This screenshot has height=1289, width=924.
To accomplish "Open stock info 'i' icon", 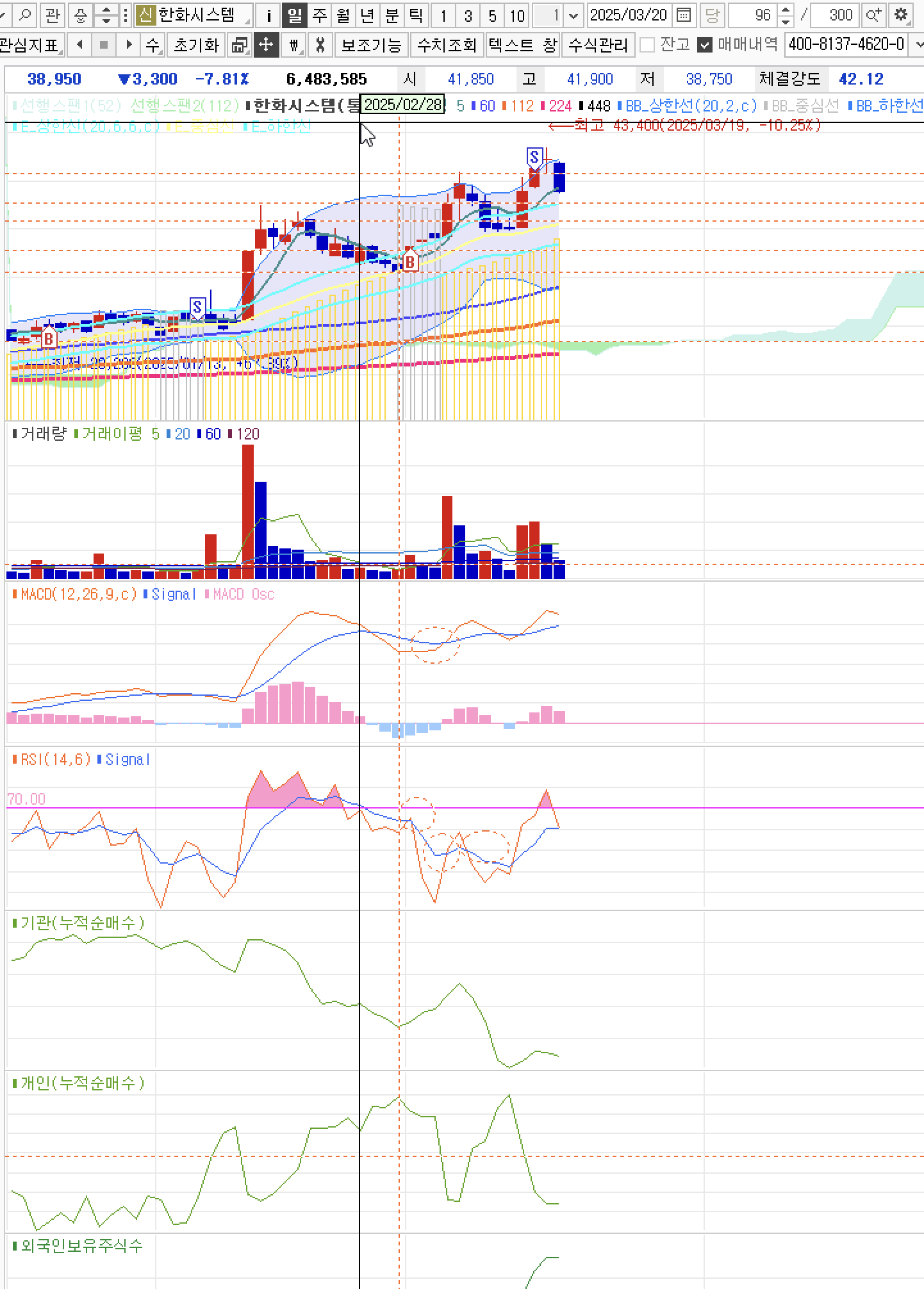I will pos(269,15).
